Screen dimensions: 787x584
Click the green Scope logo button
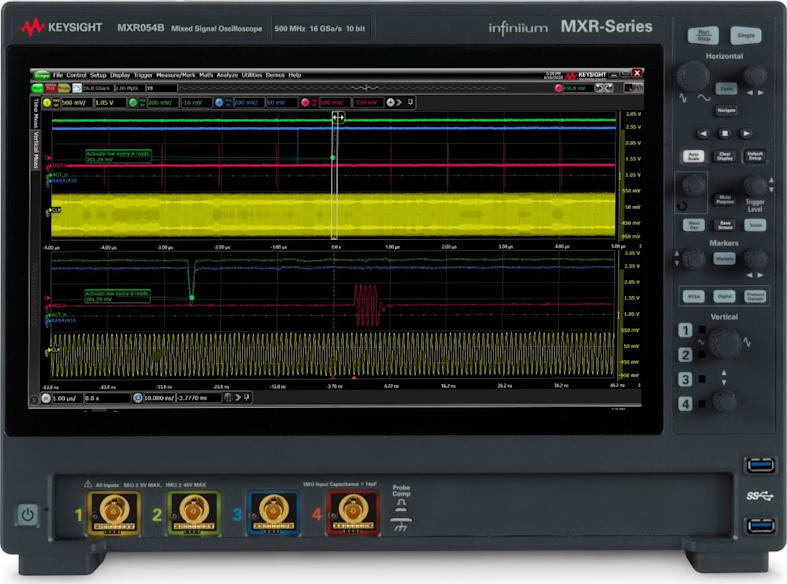point(42,75)
